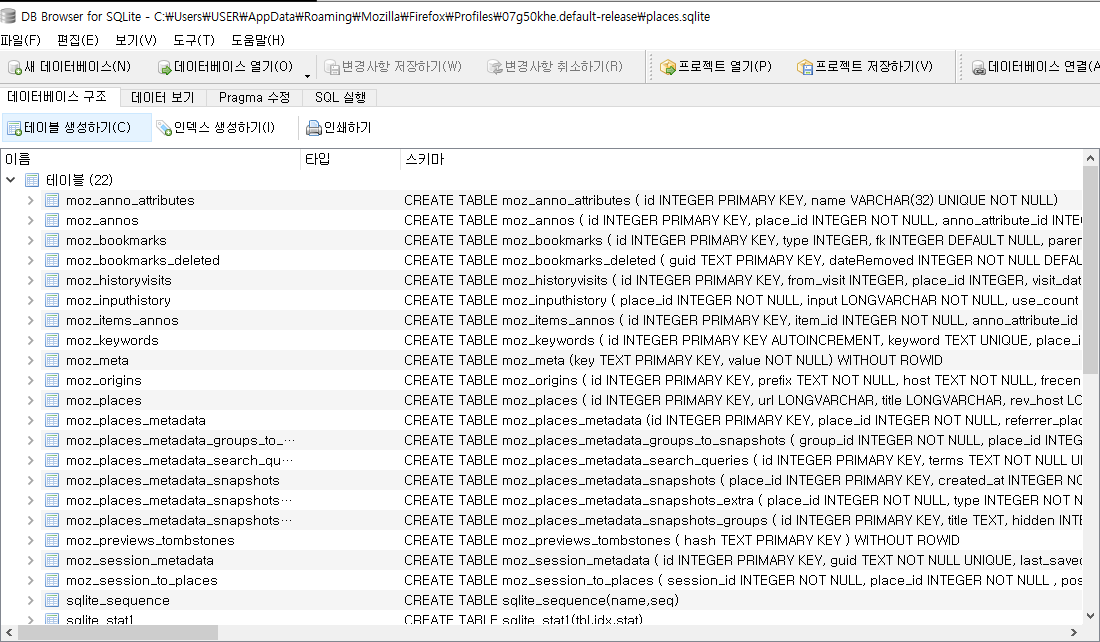Expand the moz_keywords table node
Screen dimensions: 1100x642
click(x=30, y=340)
